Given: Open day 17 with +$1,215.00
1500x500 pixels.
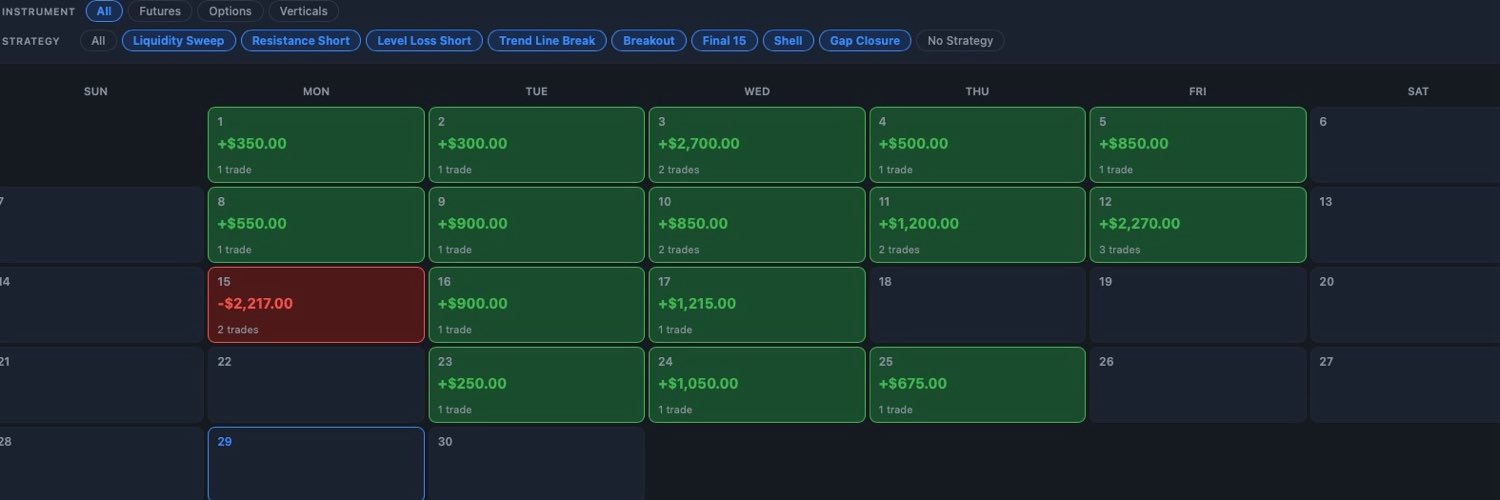Looking at the screenshot, I should click(x=757, y=305).
